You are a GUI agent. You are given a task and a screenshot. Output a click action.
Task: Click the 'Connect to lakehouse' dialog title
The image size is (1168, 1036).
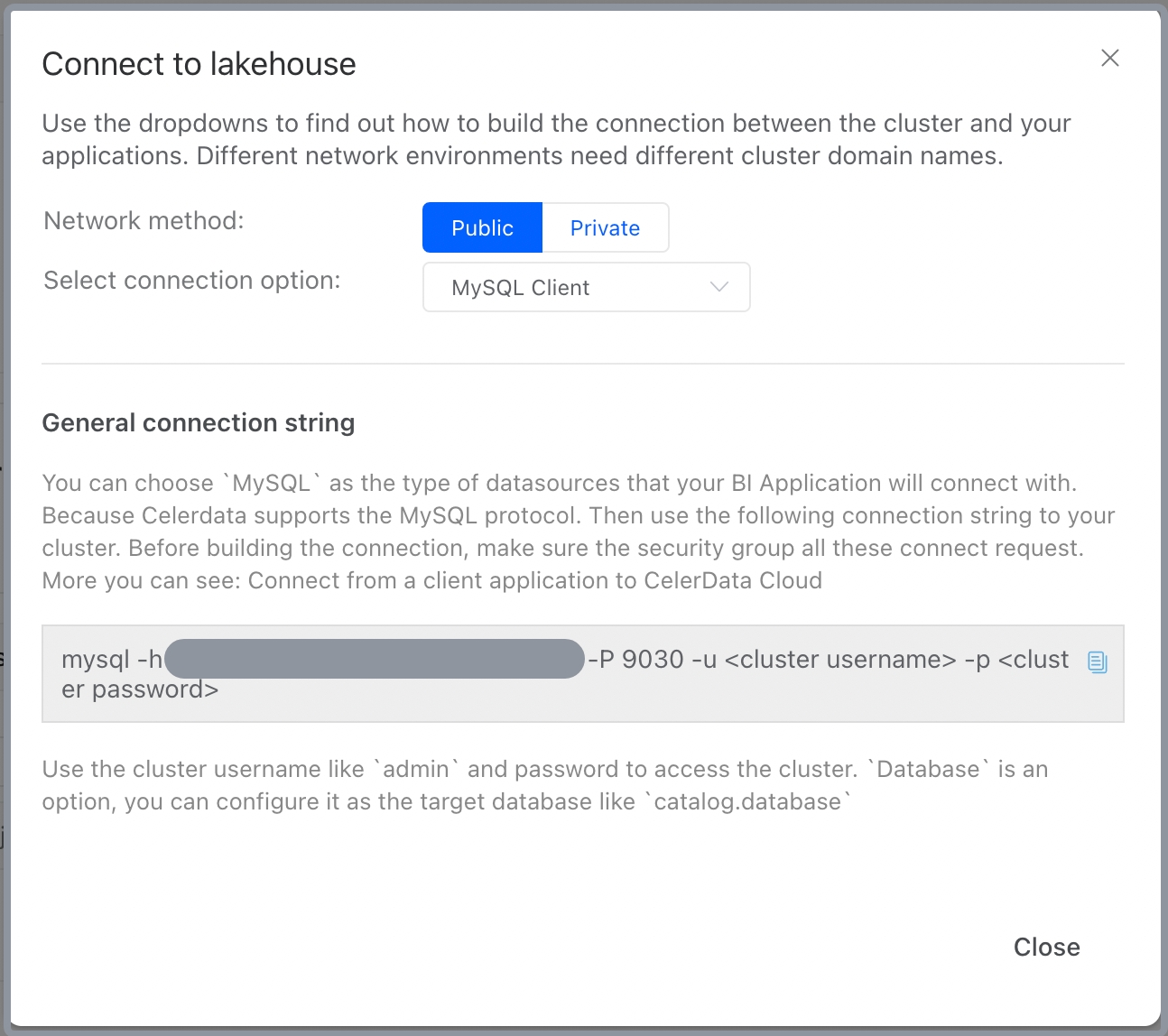click(x=199, y=64)
